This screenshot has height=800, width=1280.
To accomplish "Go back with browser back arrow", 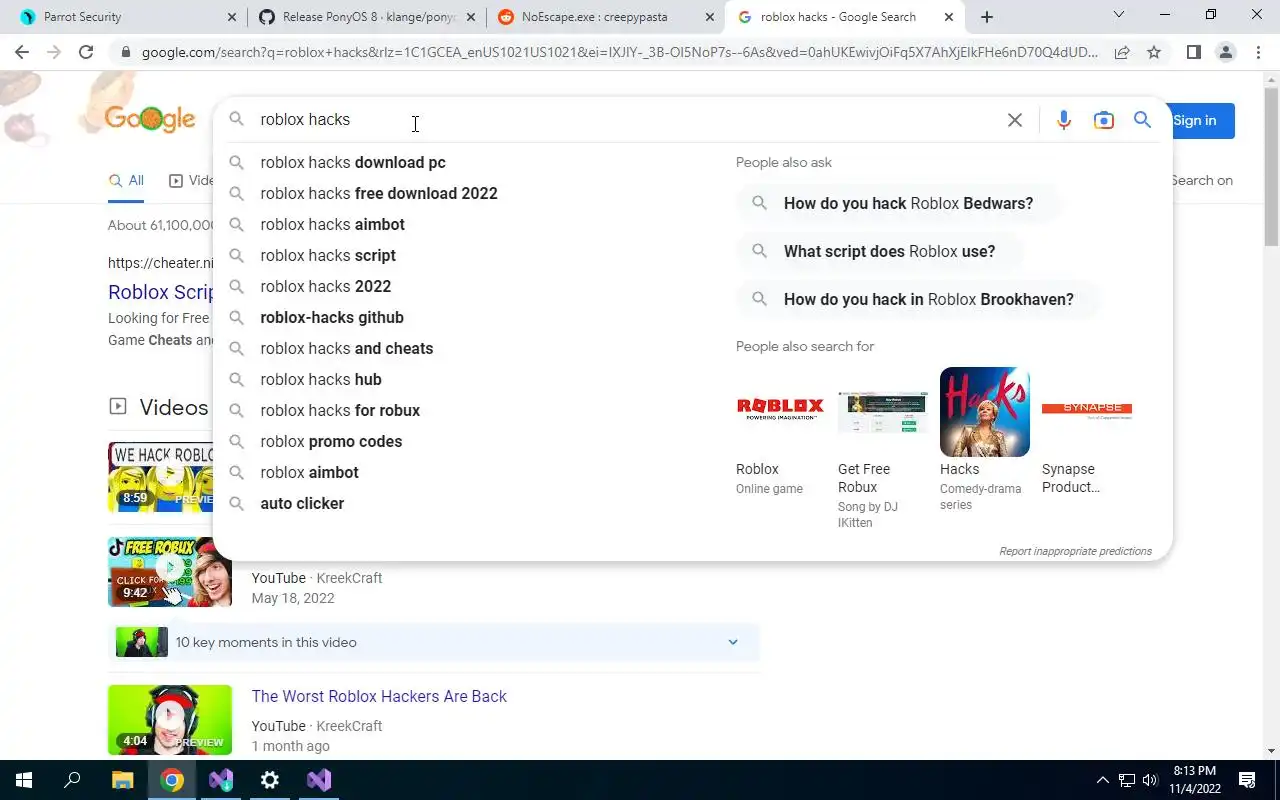I will pos(22,52).
